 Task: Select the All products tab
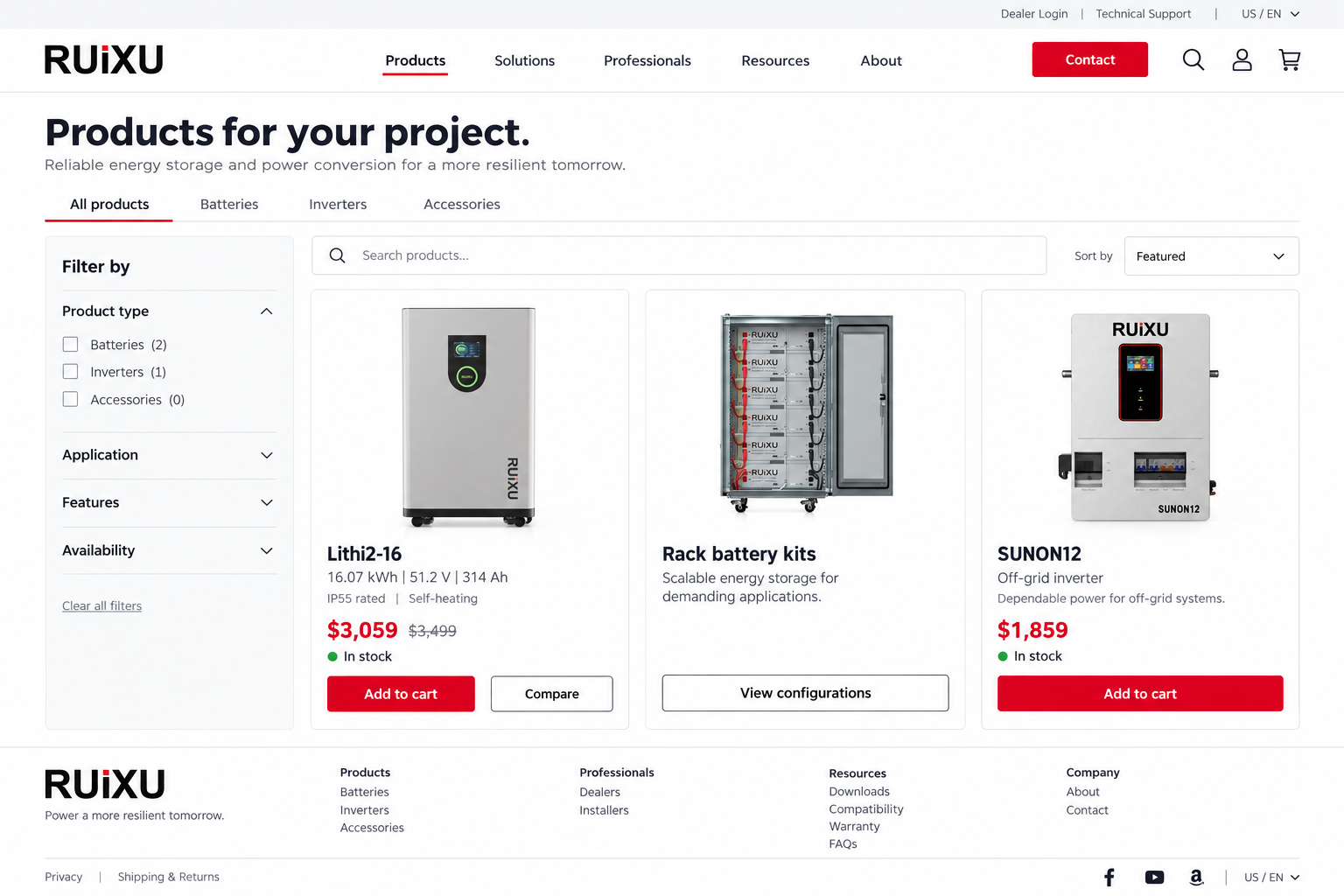[109, 204]
